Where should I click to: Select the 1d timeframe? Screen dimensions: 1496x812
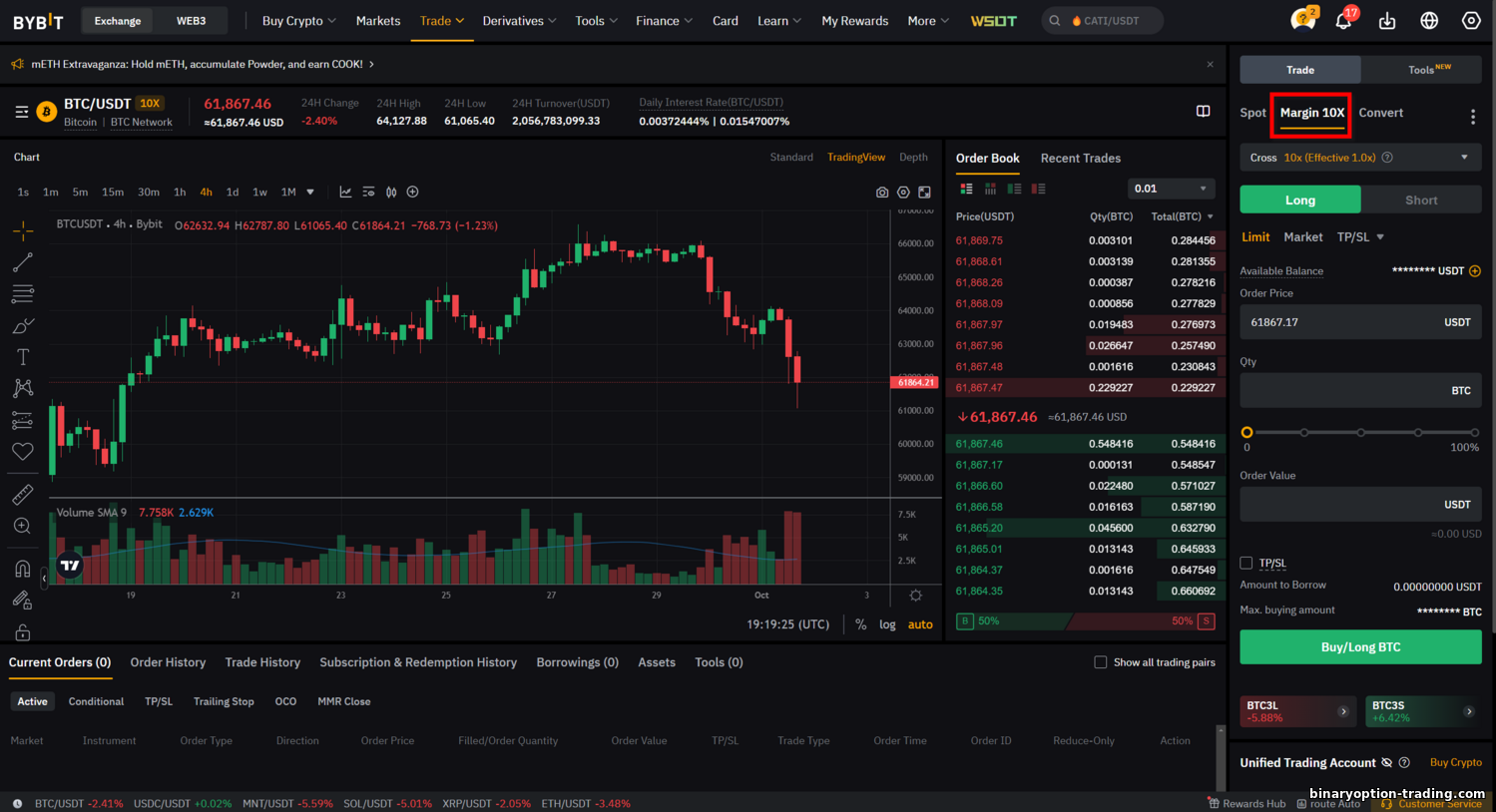click(x=233, y=192)
